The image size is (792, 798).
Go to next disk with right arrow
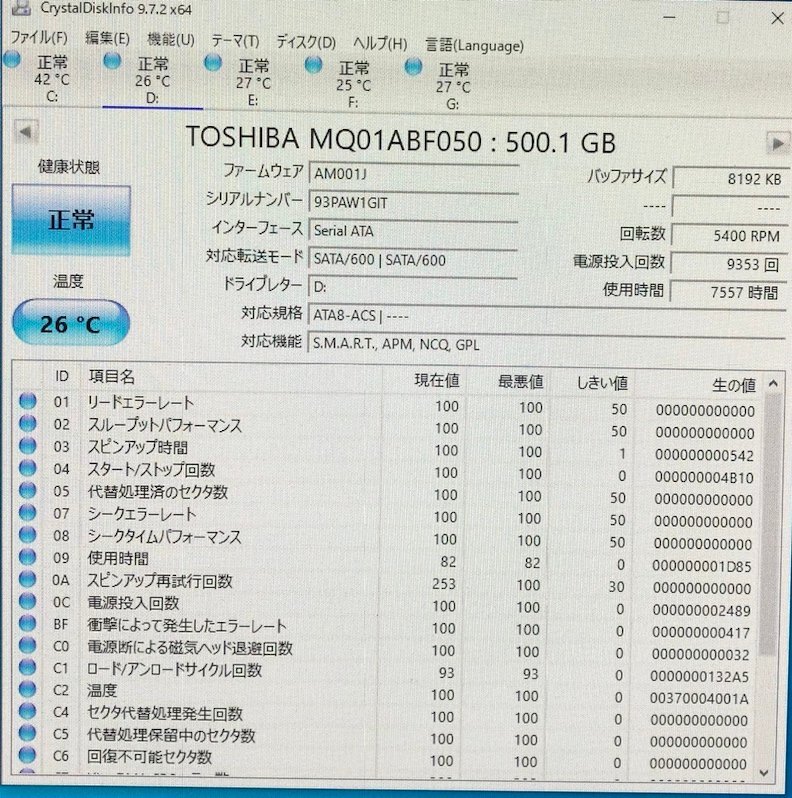(x=778, y=144)
